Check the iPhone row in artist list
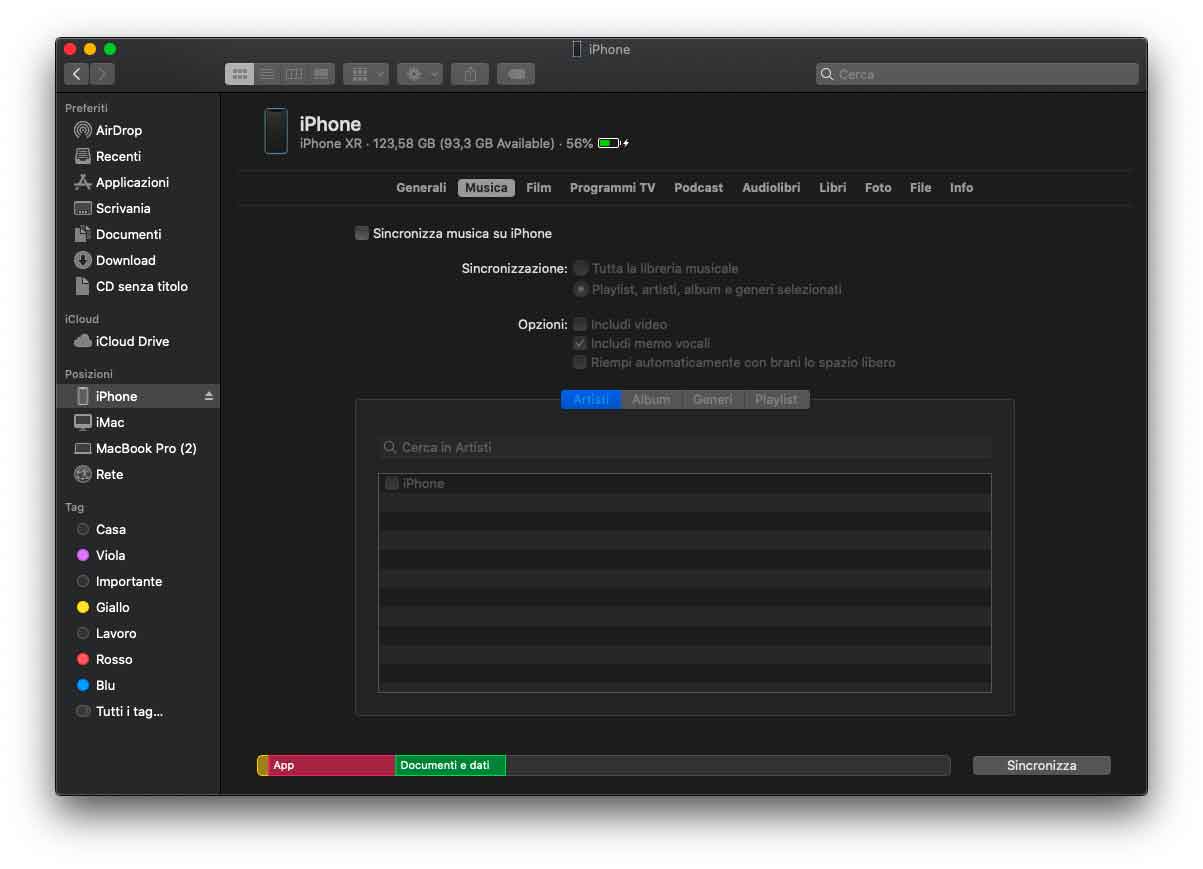 pos(392,483)
